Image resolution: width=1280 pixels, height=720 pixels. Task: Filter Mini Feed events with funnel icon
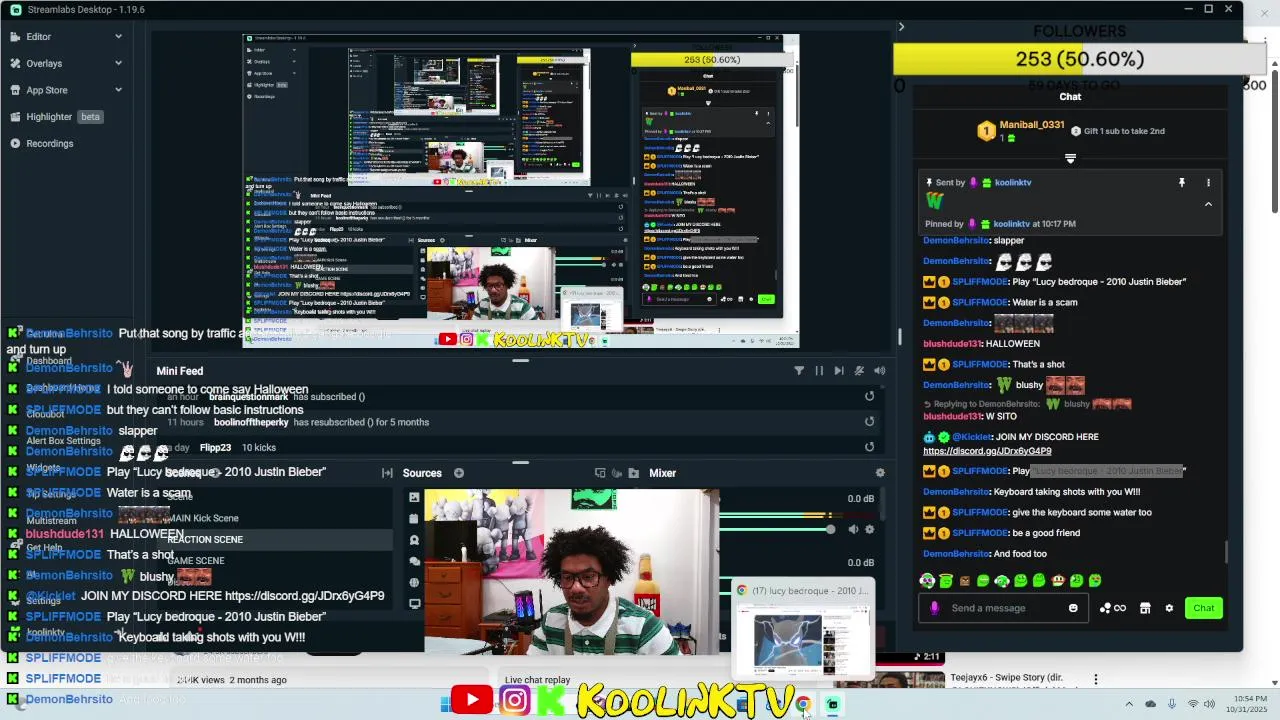tap(799, 371)
